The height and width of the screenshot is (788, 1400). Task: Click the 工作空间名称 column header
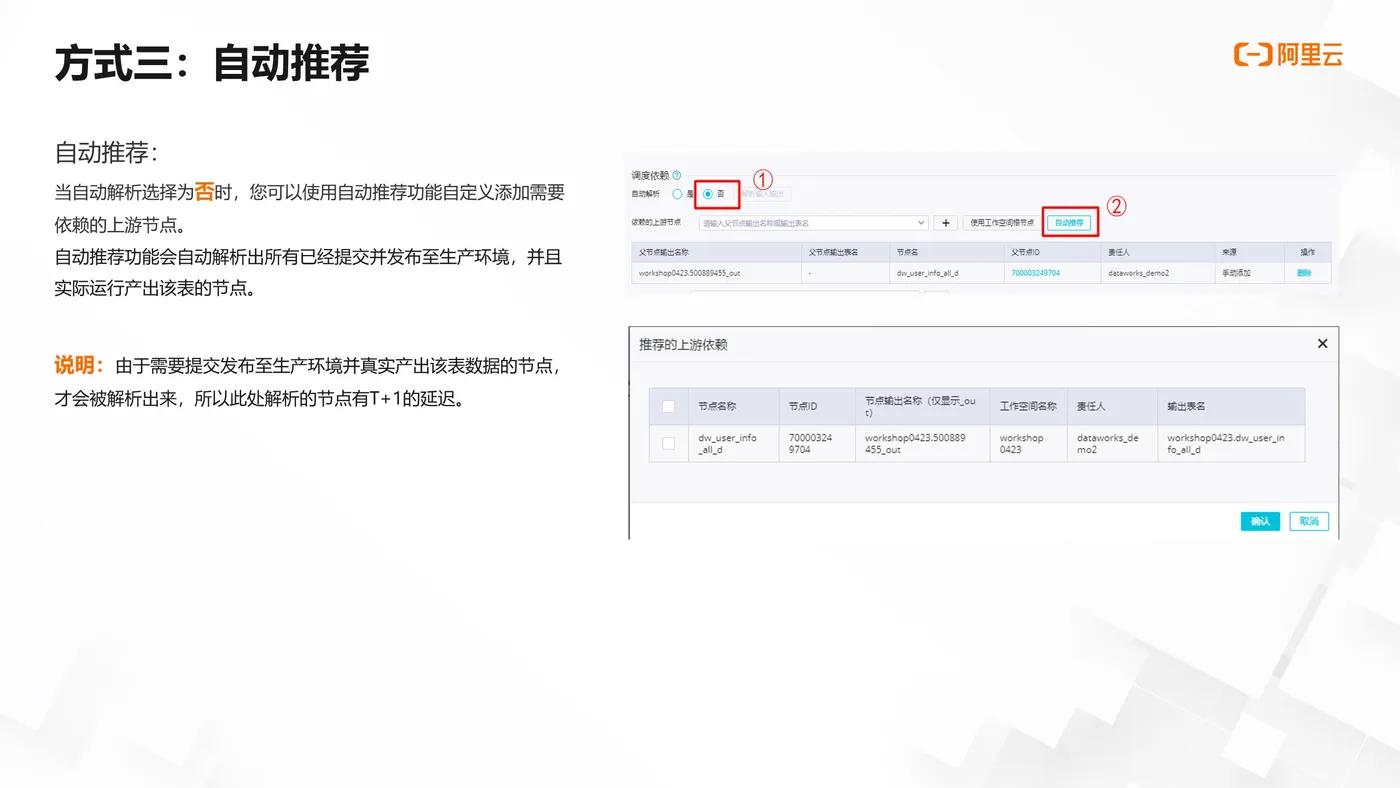coord(1028,406)
